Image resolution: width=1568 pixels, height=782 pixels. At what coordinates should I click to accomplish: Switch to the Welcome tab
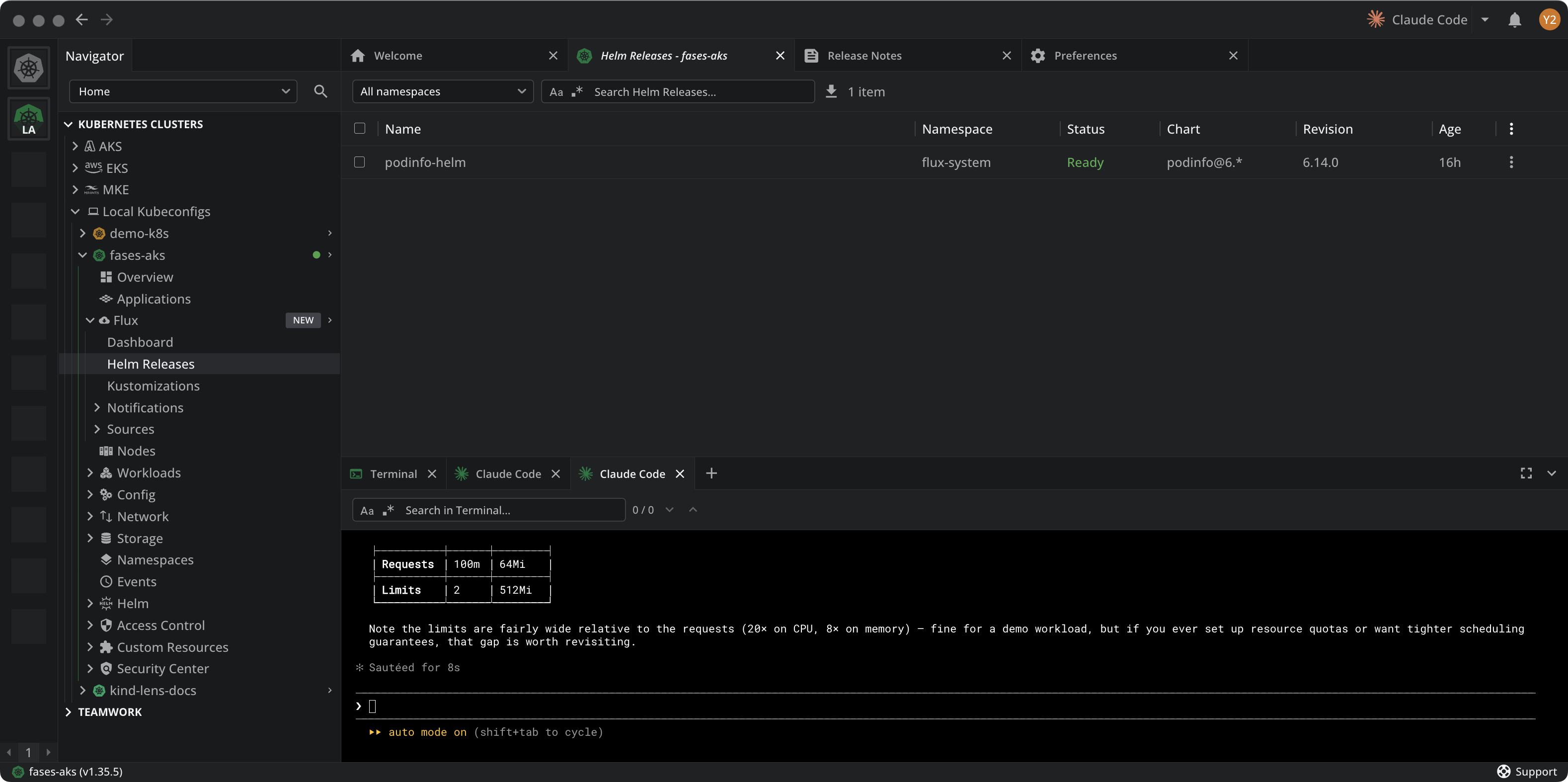pyautogui.click(x=455, y=55)
